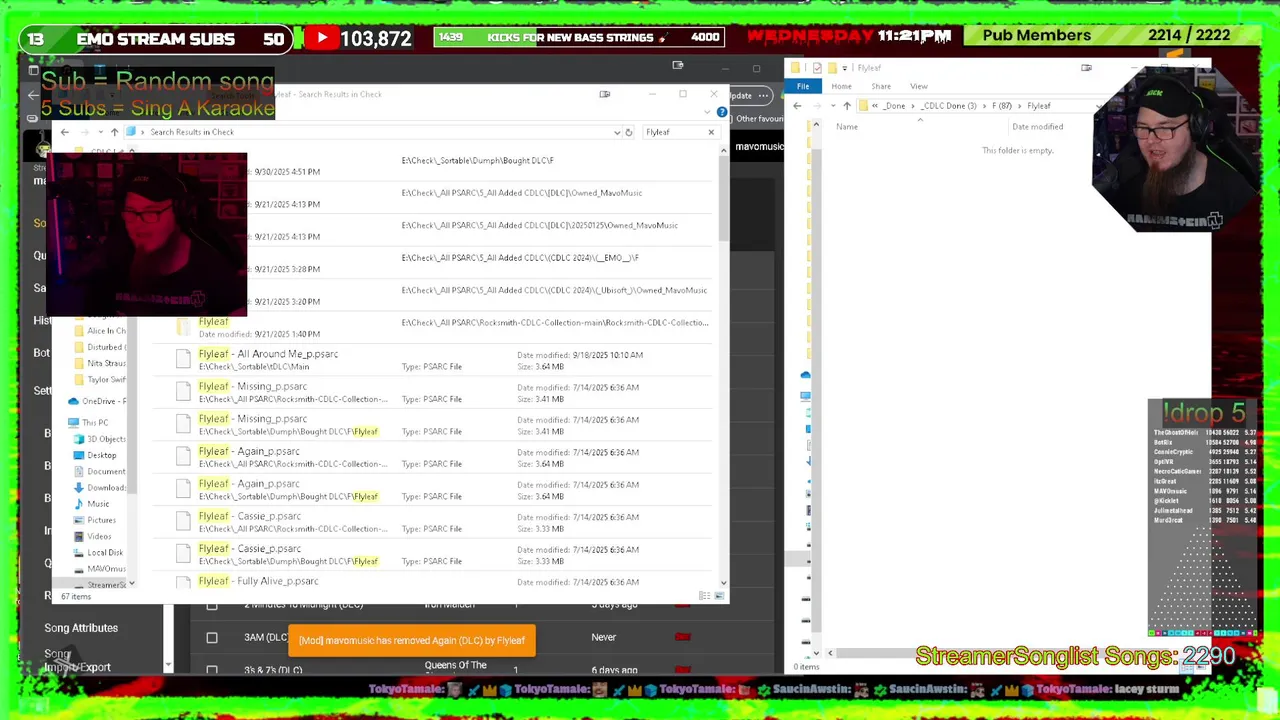Open the quick access toolbar dropdown in Flyleaf window

(x=846, y=68)
